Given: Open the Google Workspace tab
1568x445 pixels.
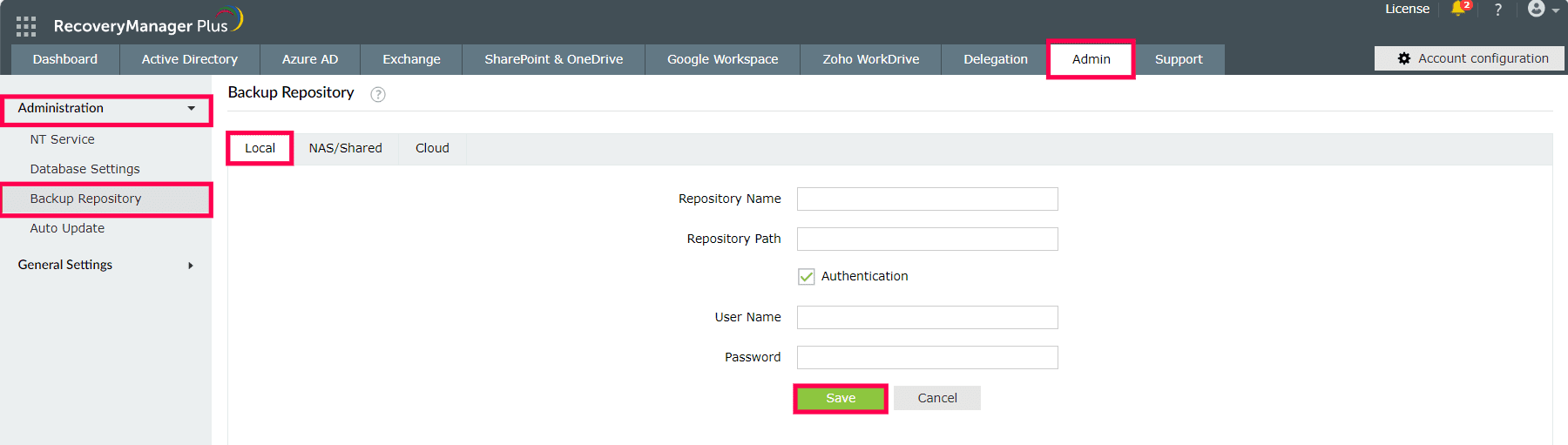Looking at the screenshot, I should pos(723,59).
